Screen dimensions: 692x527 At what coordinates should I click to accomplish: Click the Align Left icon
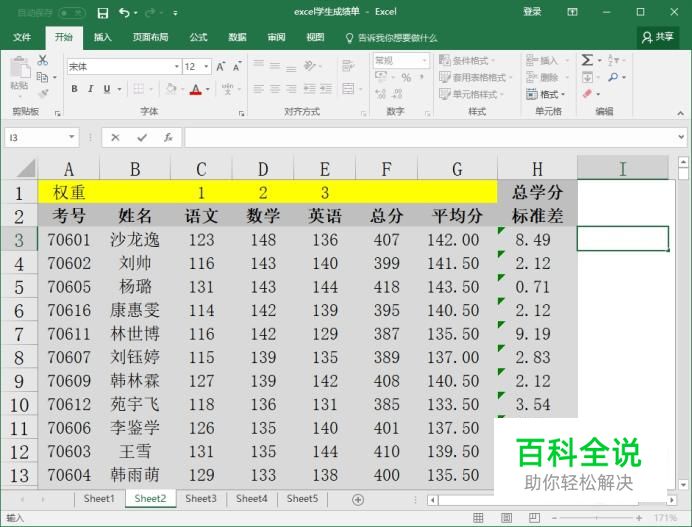pos(259,89)
